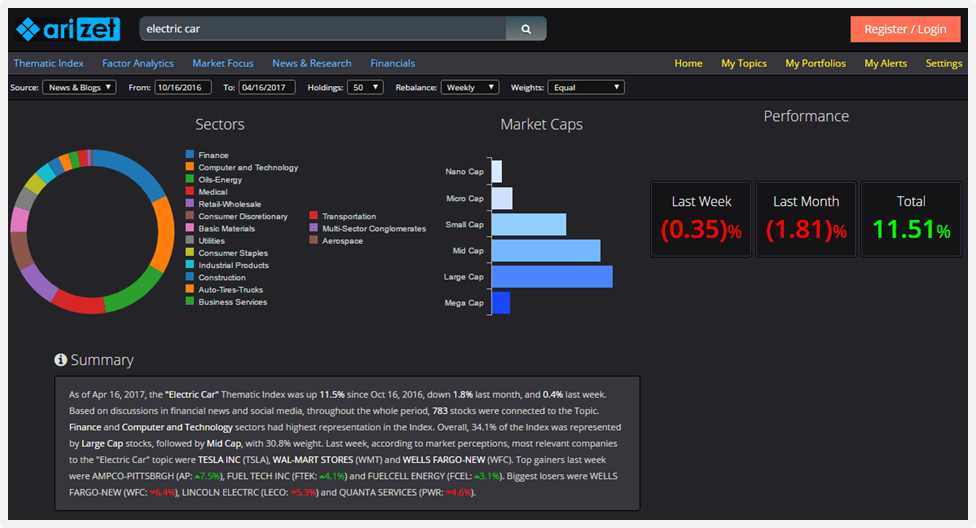976x528 pixels.
Task: Click the Finance legend color swatch
Action: tap(190, 154)
